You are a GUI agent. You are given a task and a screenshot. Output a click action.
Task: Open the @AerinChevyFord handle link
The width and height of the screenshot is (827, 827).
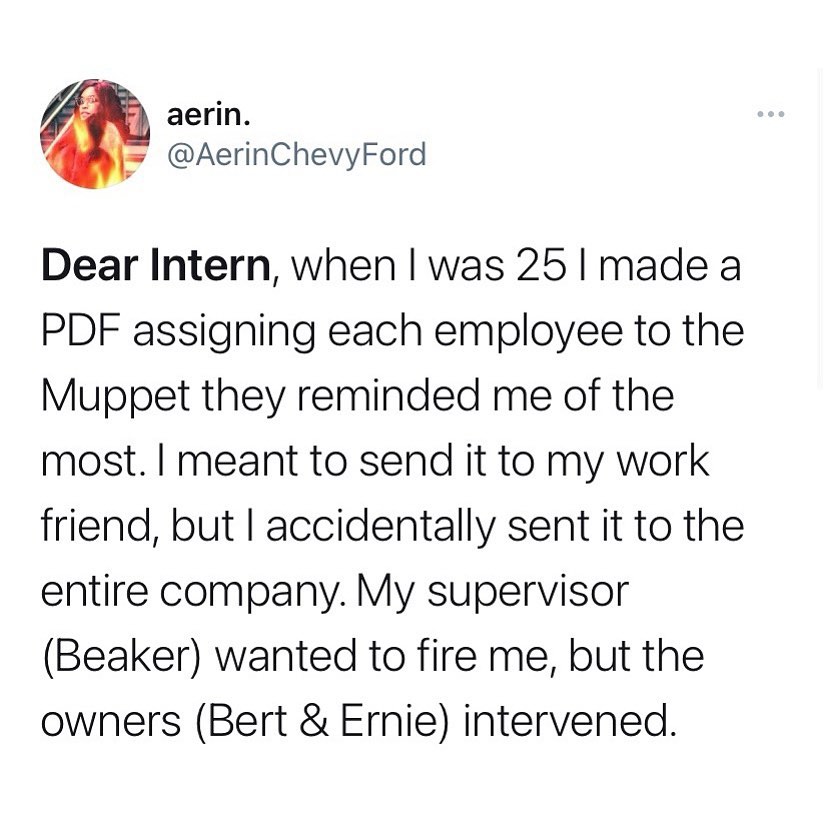point(296,155)
